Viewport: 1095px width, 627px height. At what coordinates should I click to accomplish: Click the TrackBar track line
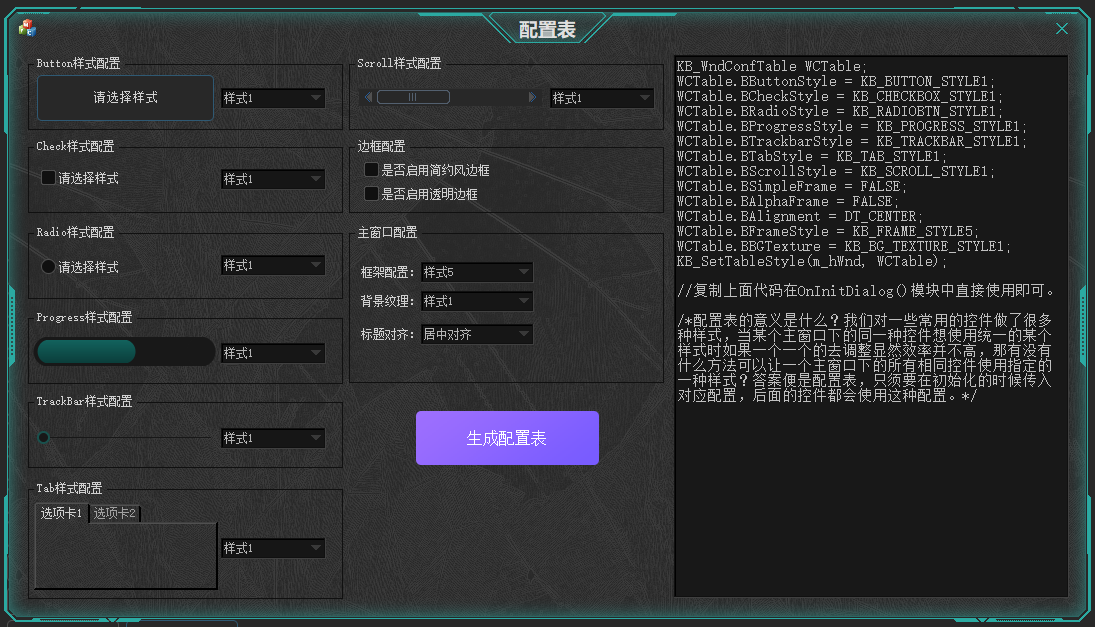[x=126, y=437]
